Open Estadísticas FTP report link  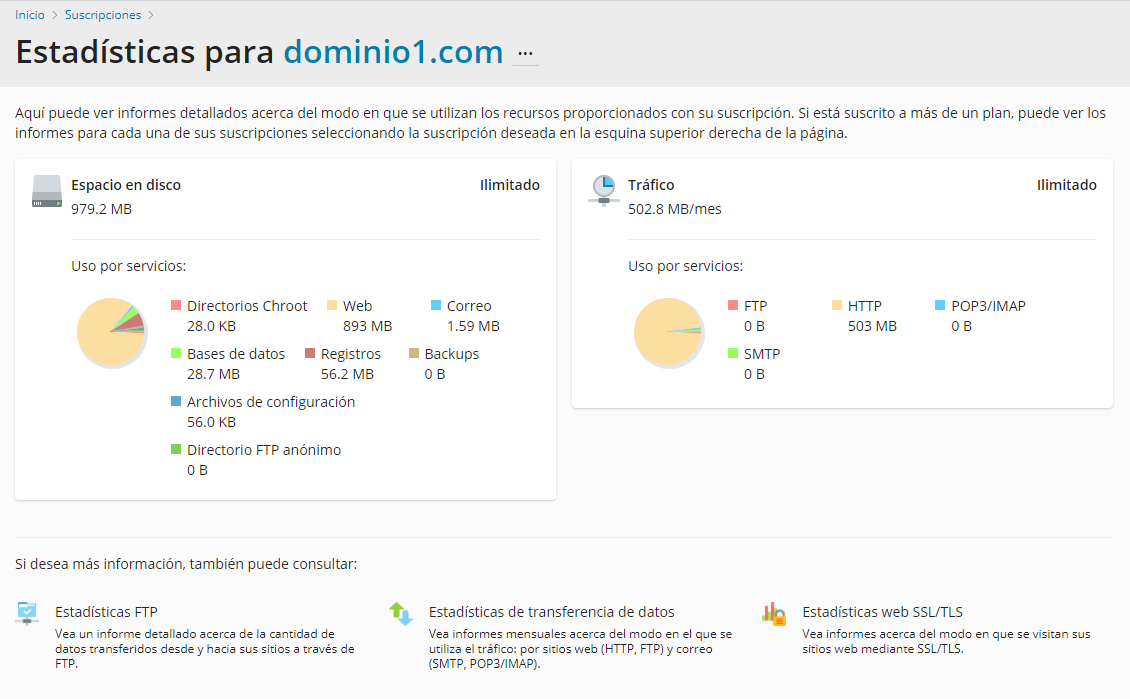coord(106,612)
